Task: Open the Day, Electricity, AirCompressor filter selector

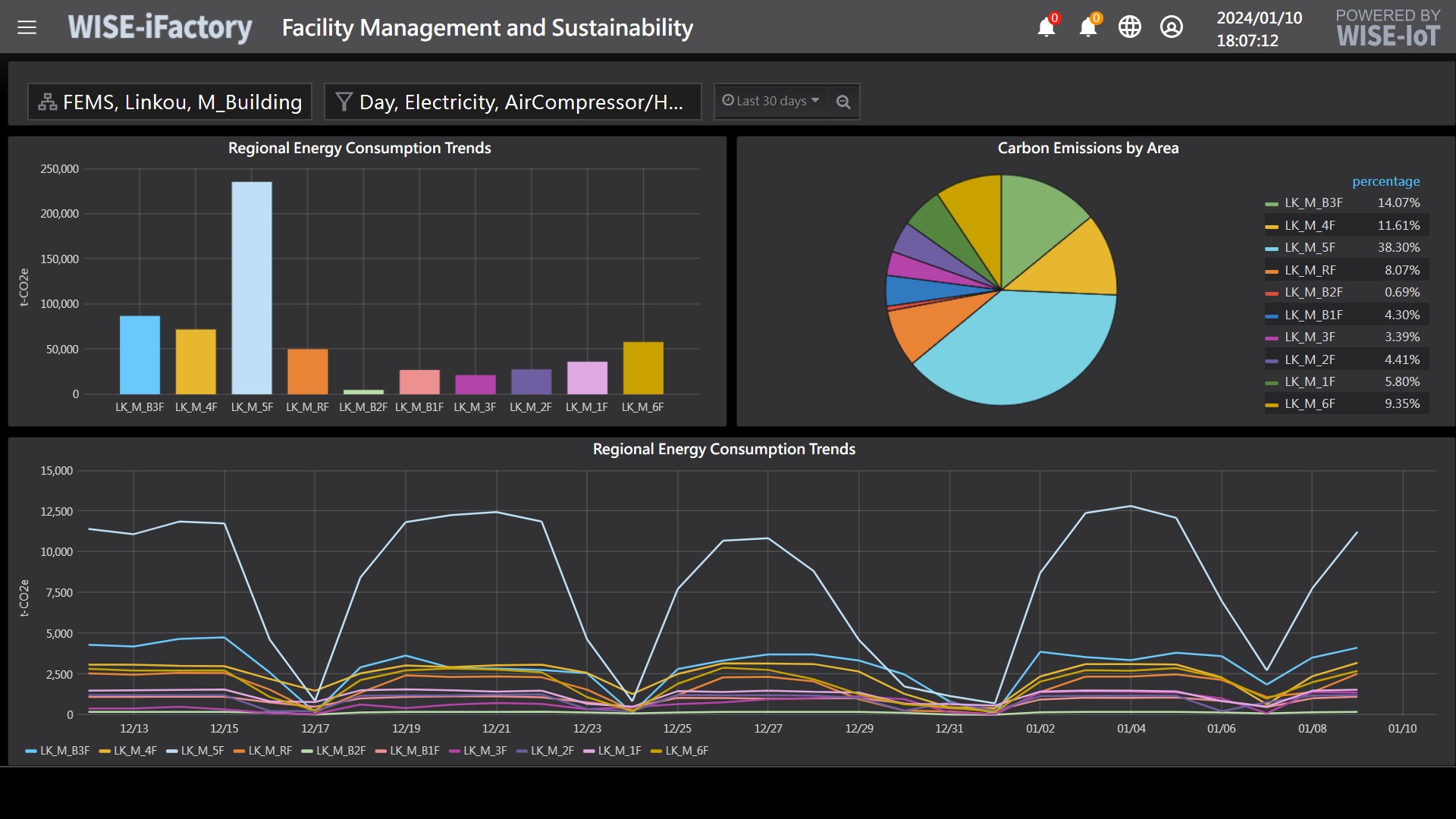Action: (x=513, y=102)
